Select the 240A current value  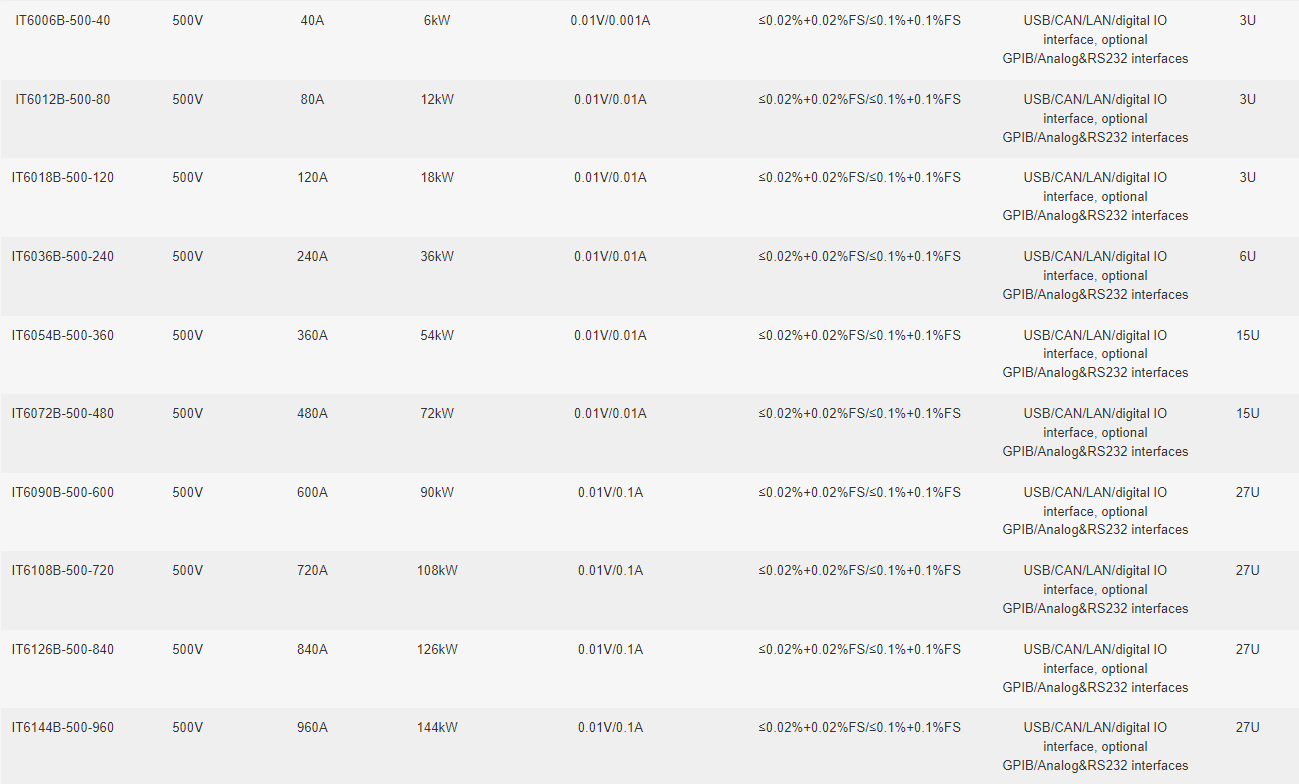312,256
